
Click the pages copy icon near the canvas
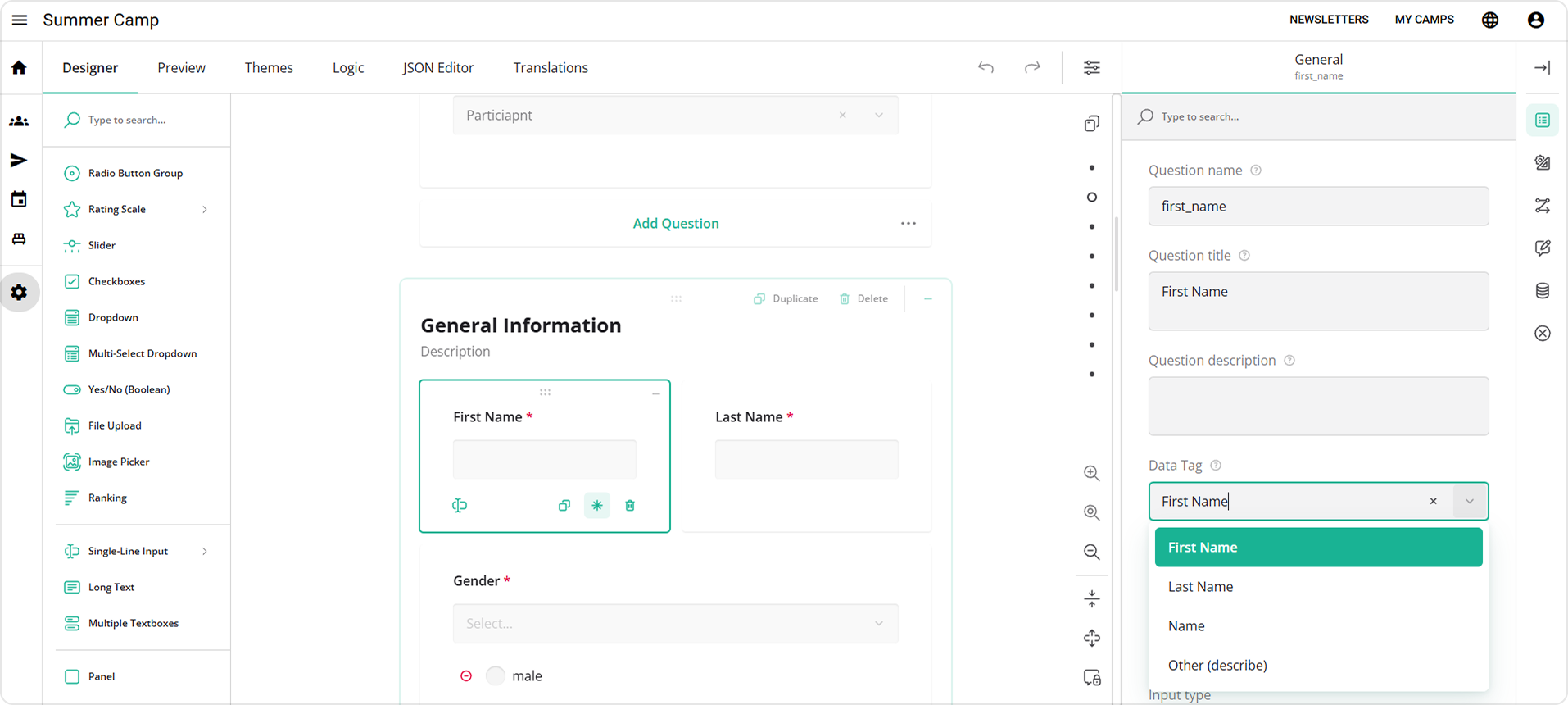coord(1092,124)
